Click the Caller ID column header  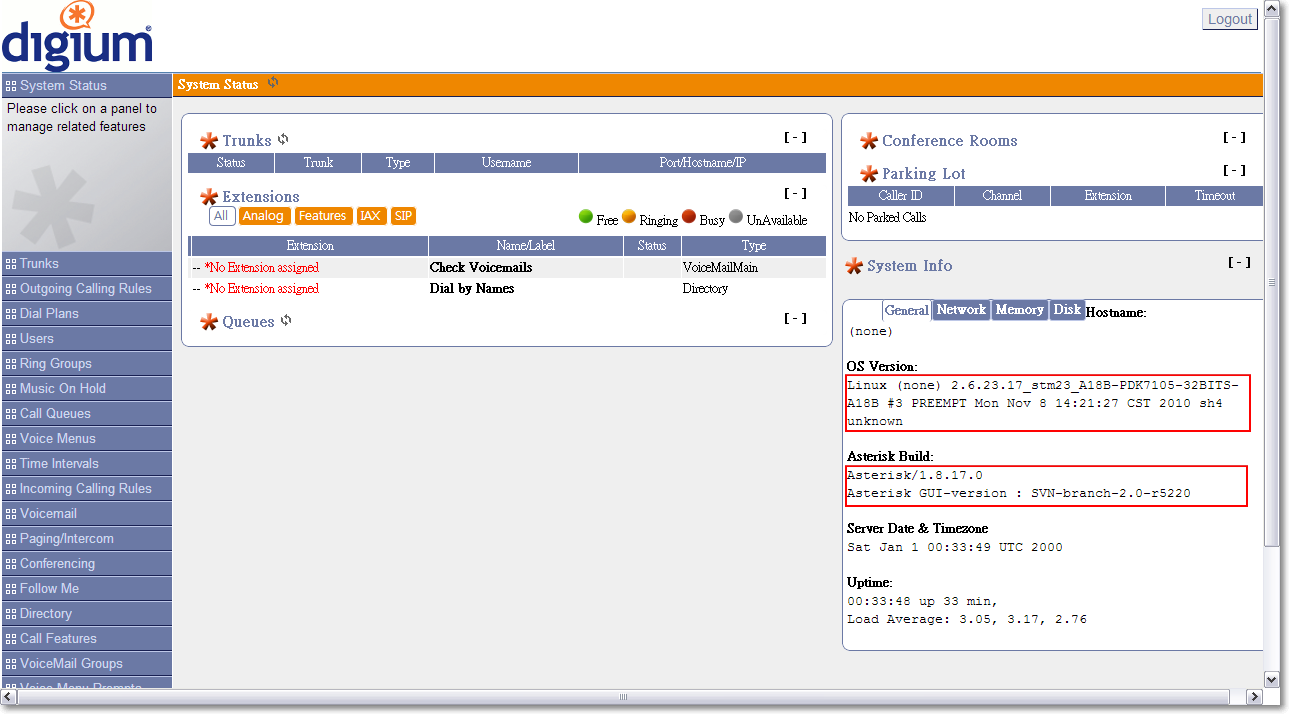pos(900,196)
